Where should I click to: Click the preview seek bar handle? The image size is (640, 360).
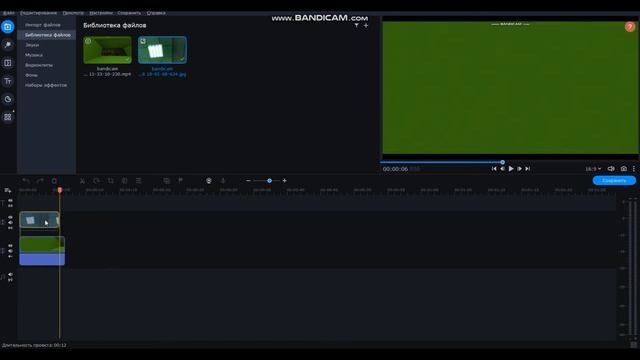tap(502, 162)
